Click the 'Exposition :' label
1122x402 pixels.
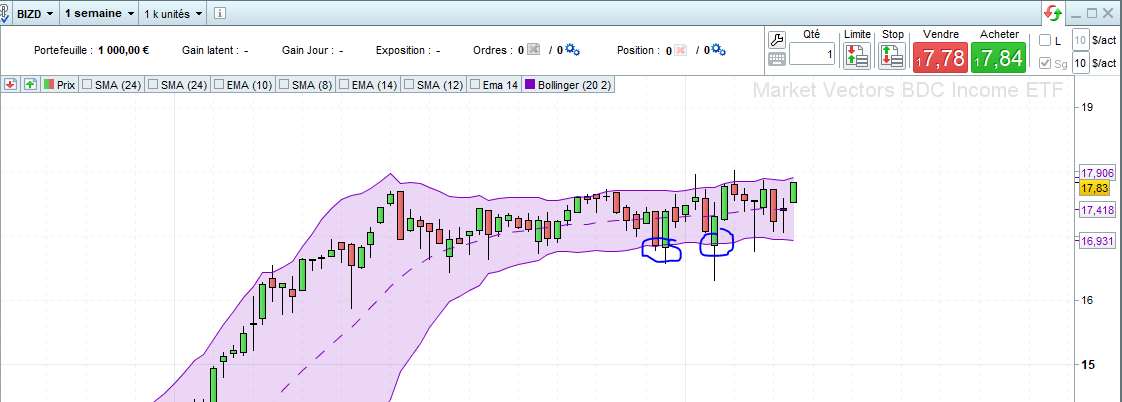(403, 50)
